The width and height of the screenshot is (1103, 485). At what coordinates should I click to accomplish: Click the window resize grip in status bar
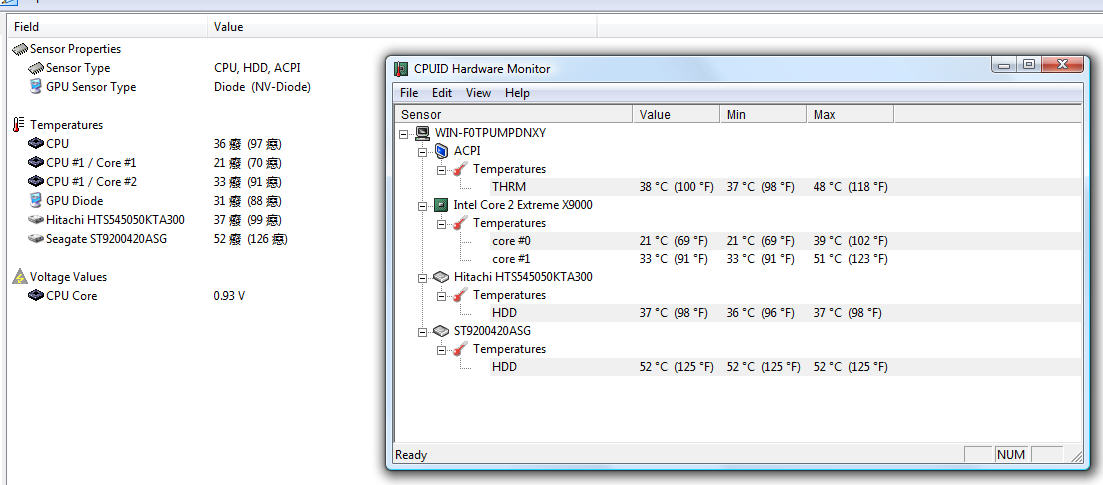[1076, 456]
